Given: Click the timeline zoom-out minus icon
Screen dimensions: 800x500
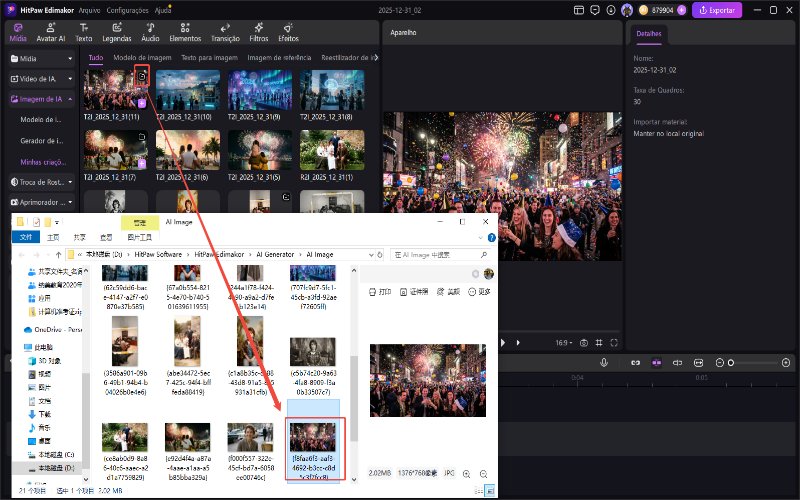Looking at the screenshot, I should 720,363.
